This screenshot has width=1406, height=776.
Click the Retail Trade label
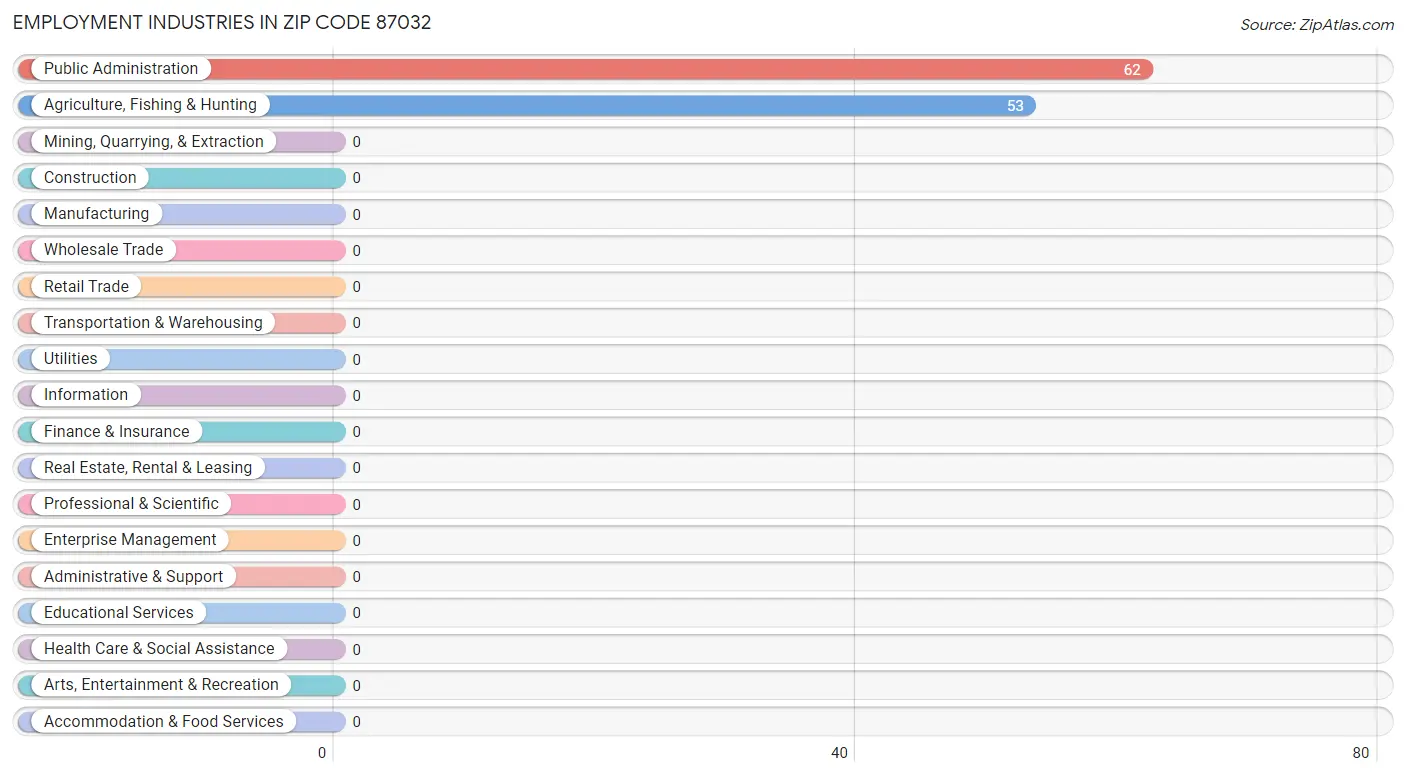86,287
